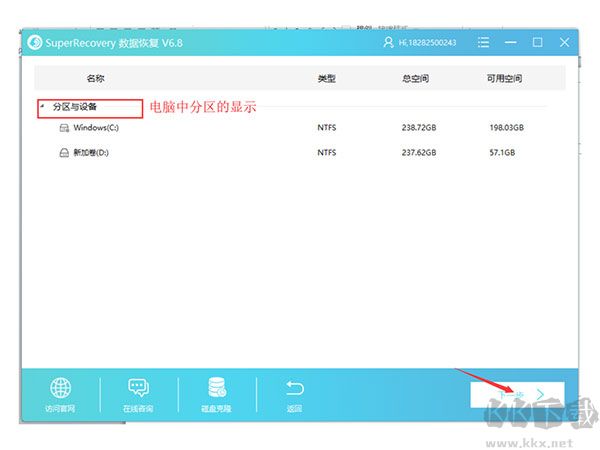600x450 pixels.
Task: Click the return arrow icon
Action: point(294,388)
